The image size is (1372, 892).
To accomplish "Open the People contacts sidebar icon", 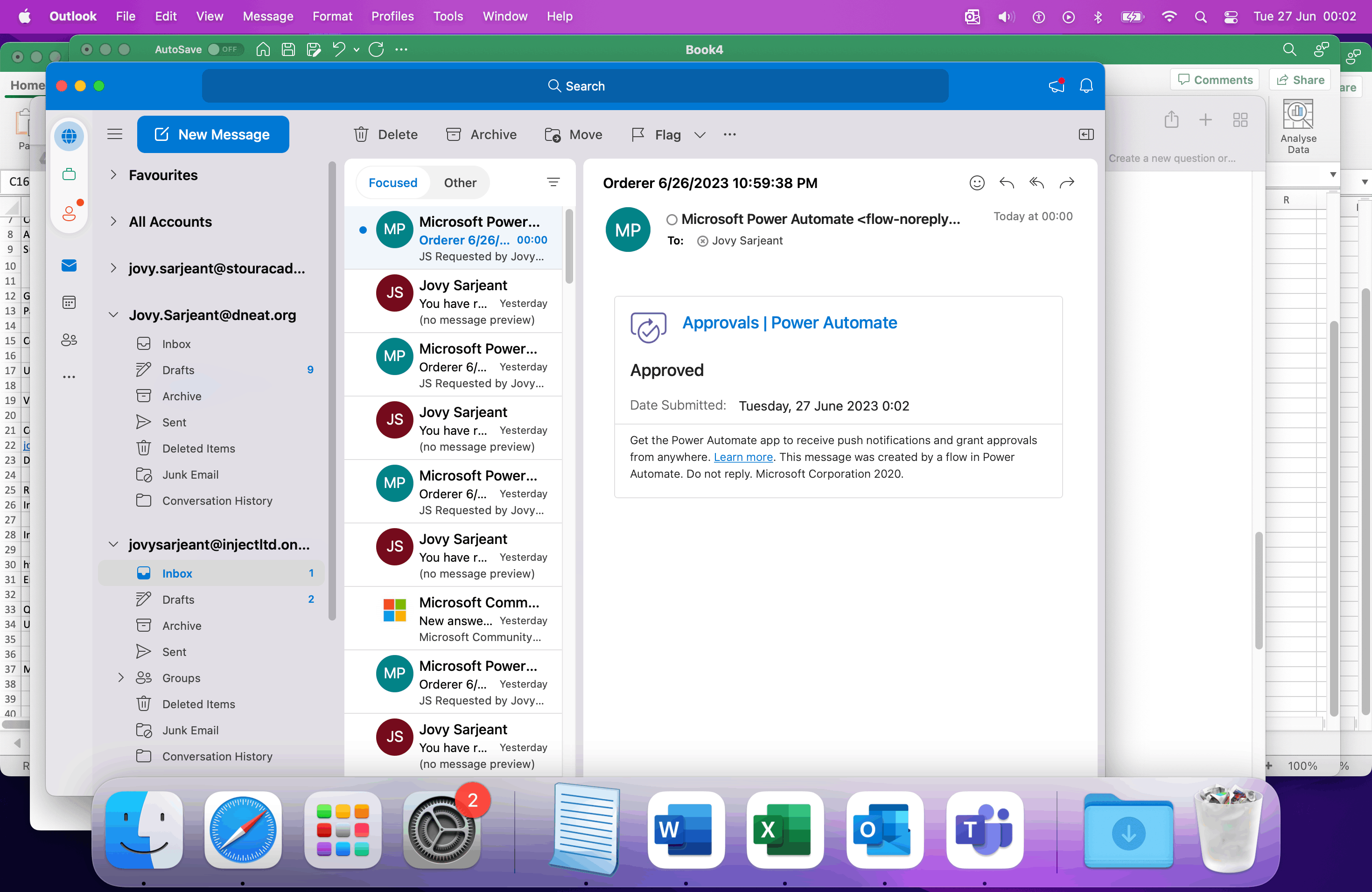I will pyautogui.click(x=69, y=340).
